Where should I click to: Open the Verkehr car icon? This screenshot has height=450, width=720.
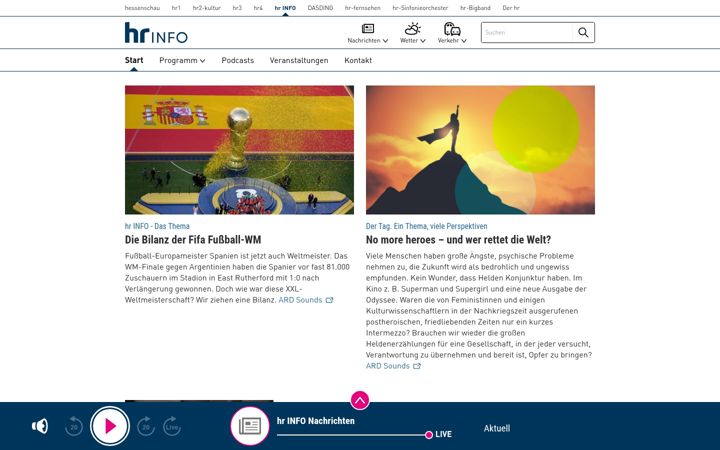point(452,29)
